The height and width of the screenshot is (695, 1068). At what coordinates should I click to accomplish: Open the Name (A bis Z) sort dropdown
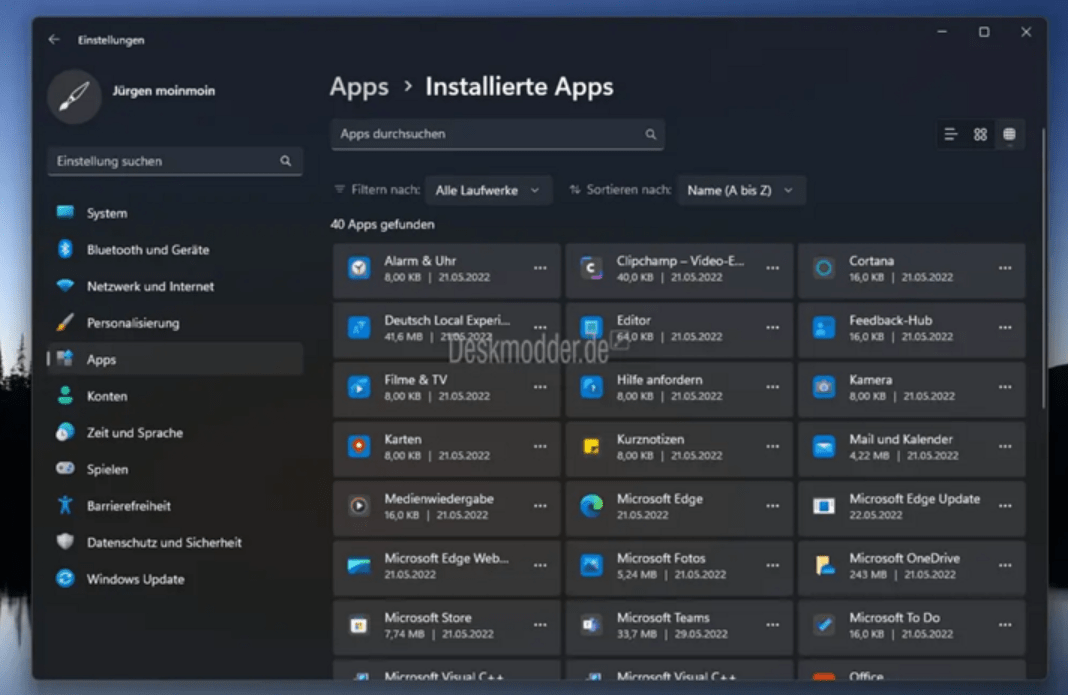coord(741,190)
